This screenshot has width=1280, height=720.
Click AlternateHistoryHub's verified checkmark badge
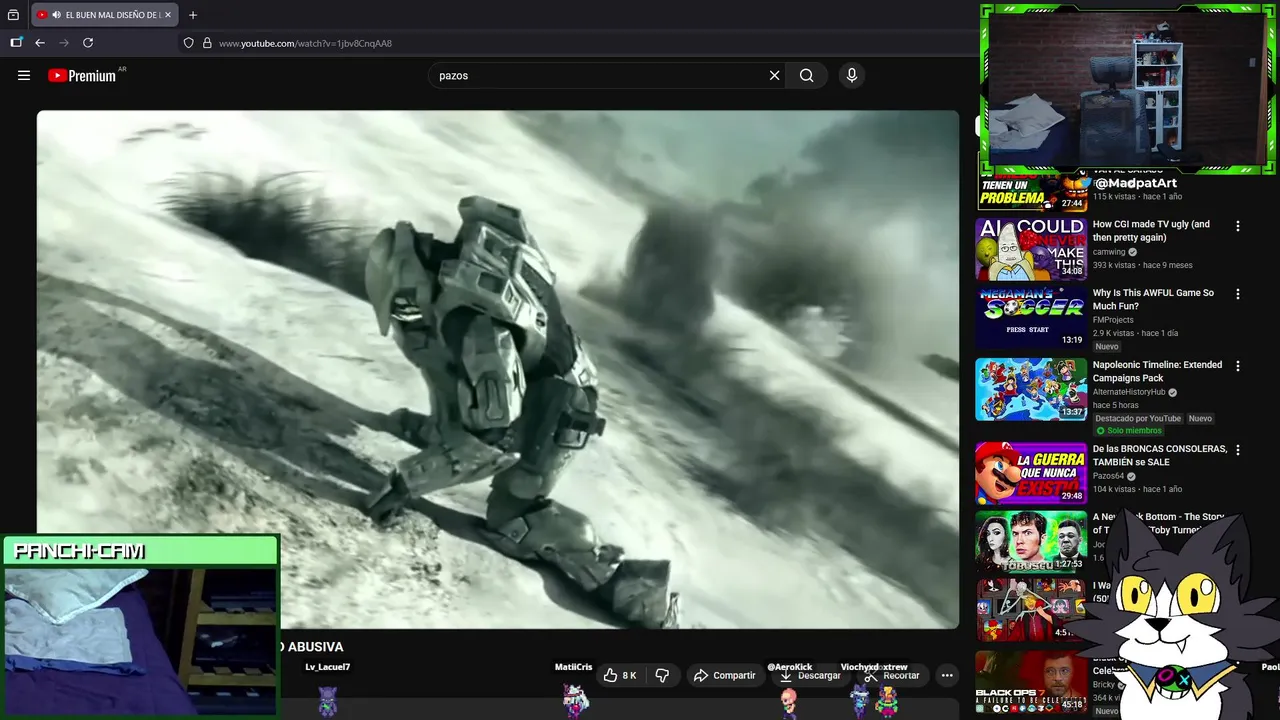point(1173,392)
